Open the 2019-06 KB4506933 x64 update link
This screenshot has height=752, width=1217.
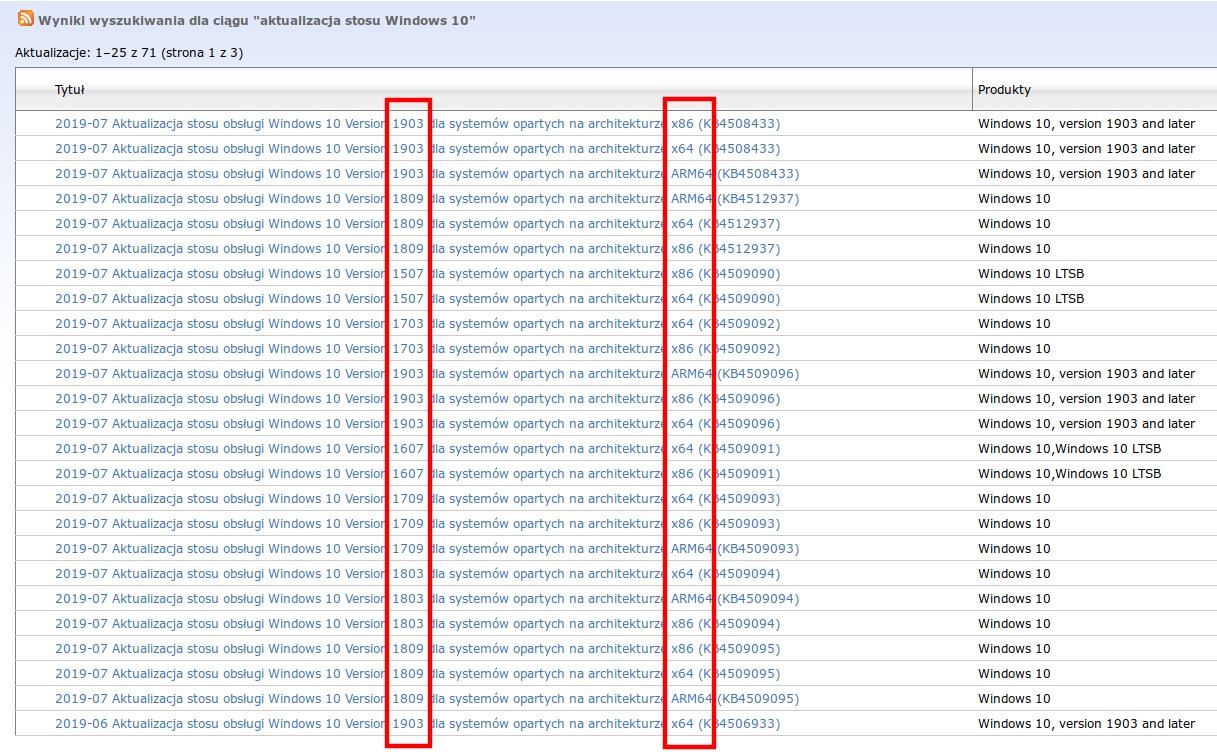click(x=417, y=724)
